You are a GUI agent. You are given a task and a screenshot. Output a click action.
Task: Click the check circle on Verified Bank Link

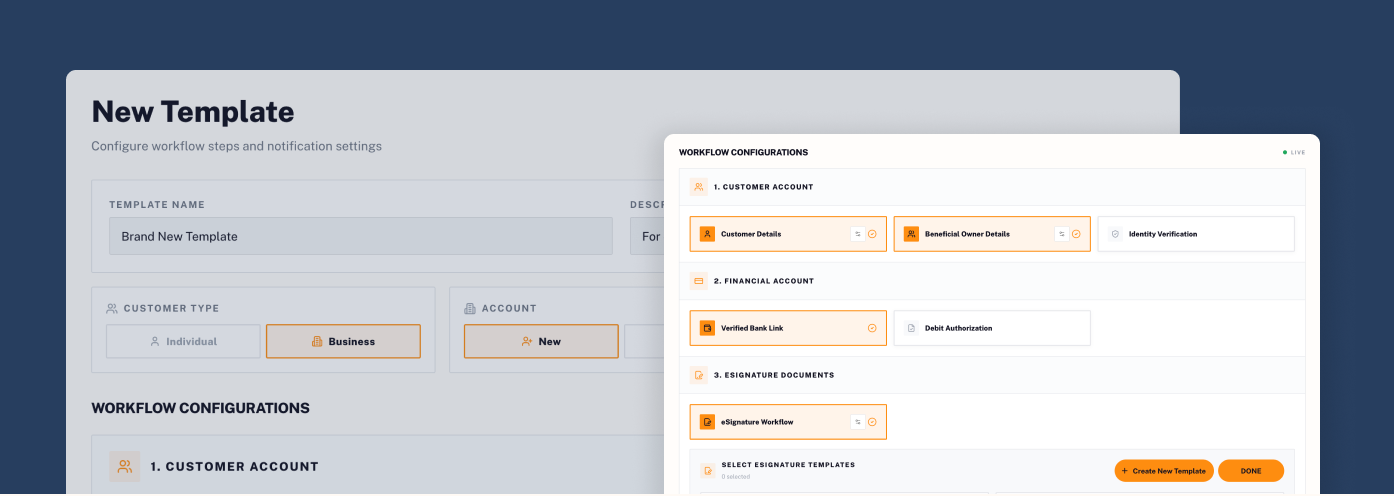click(872, 328)
